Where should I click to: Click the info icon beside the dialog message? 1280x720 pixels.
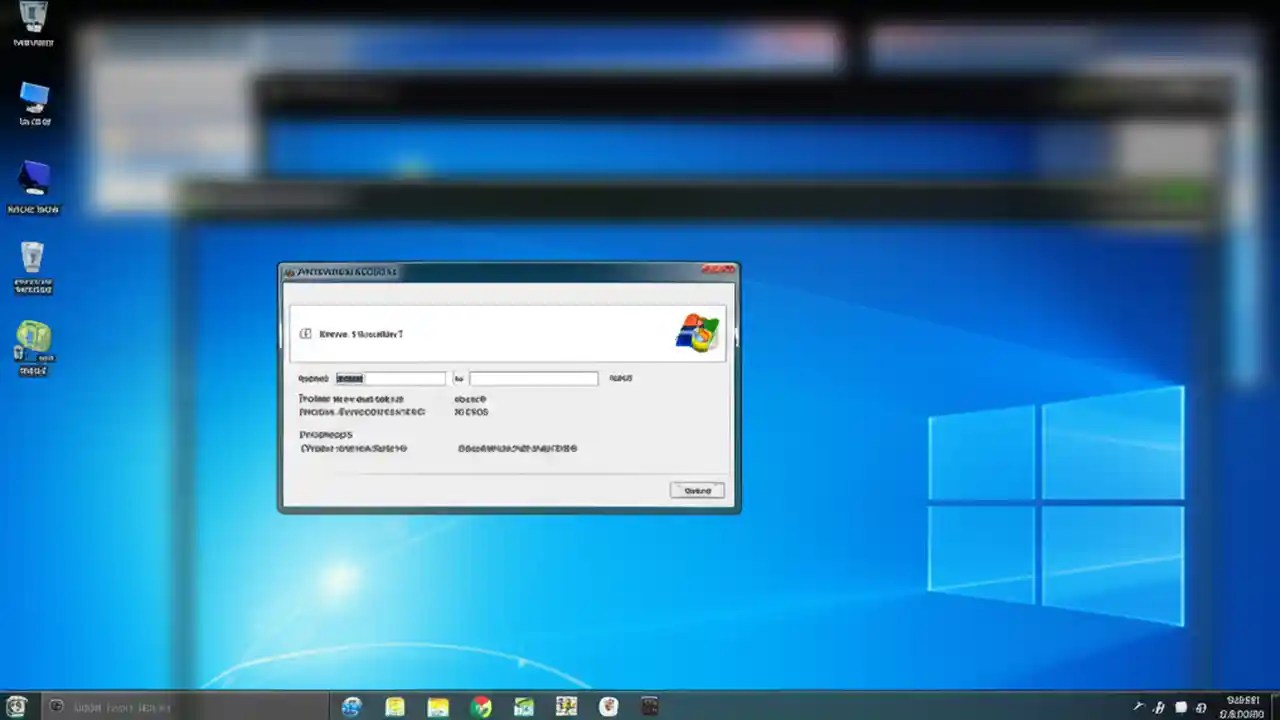305,334
